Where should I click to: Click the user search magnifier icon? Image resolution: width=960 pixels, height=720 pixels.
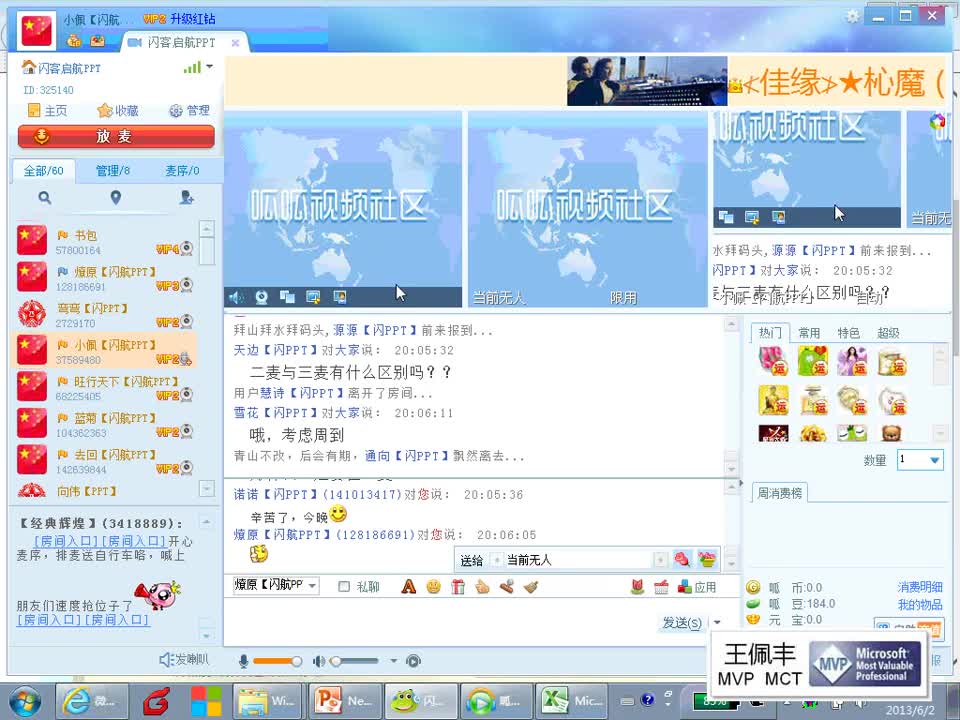pyautogui.click(x=45, y=198)
